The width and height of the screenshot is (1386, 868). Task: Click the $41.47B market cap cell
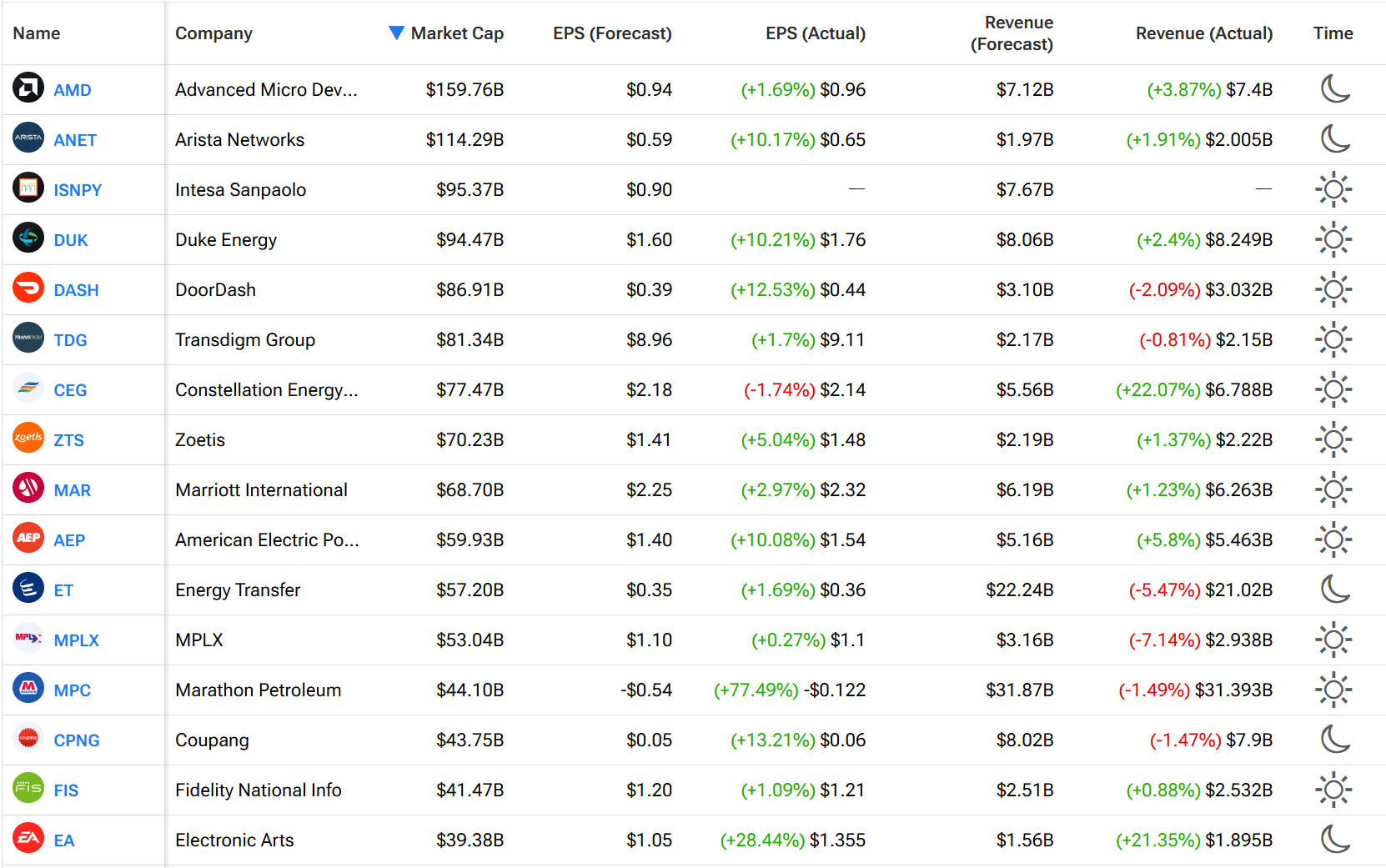click(x=470, y=790)
